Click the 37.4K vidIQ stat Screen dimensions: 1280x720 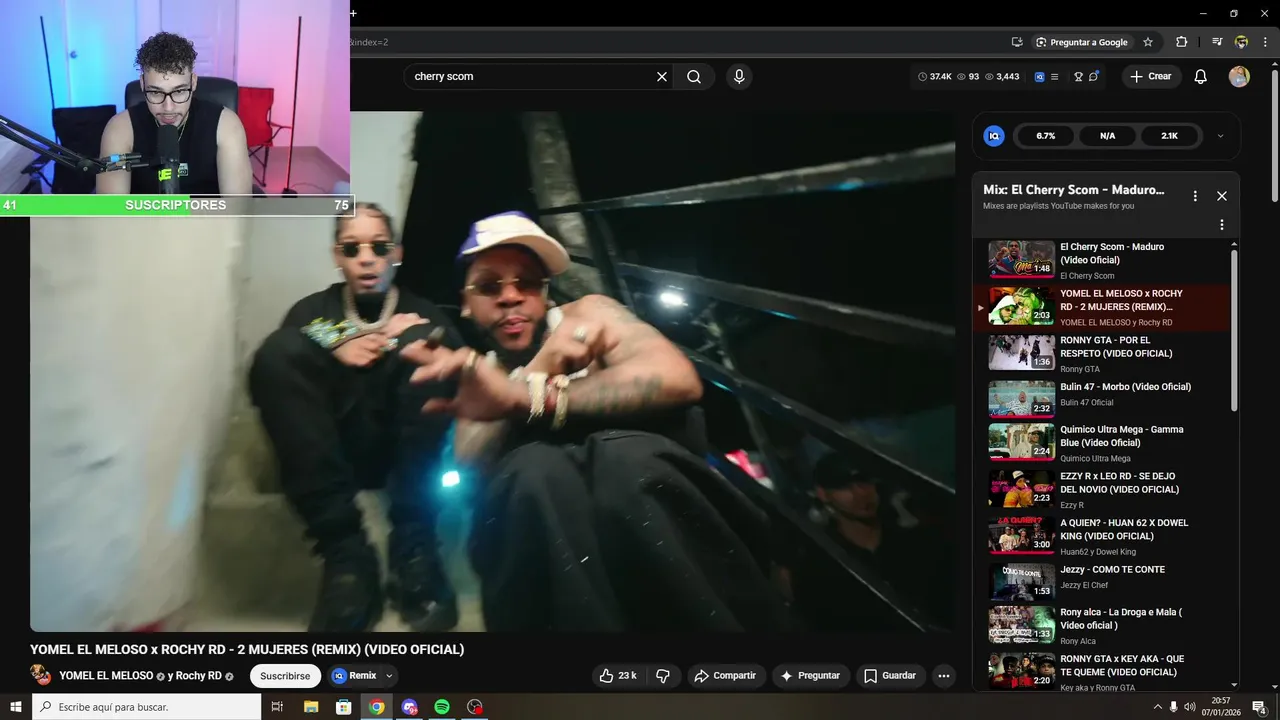(934, 77)
